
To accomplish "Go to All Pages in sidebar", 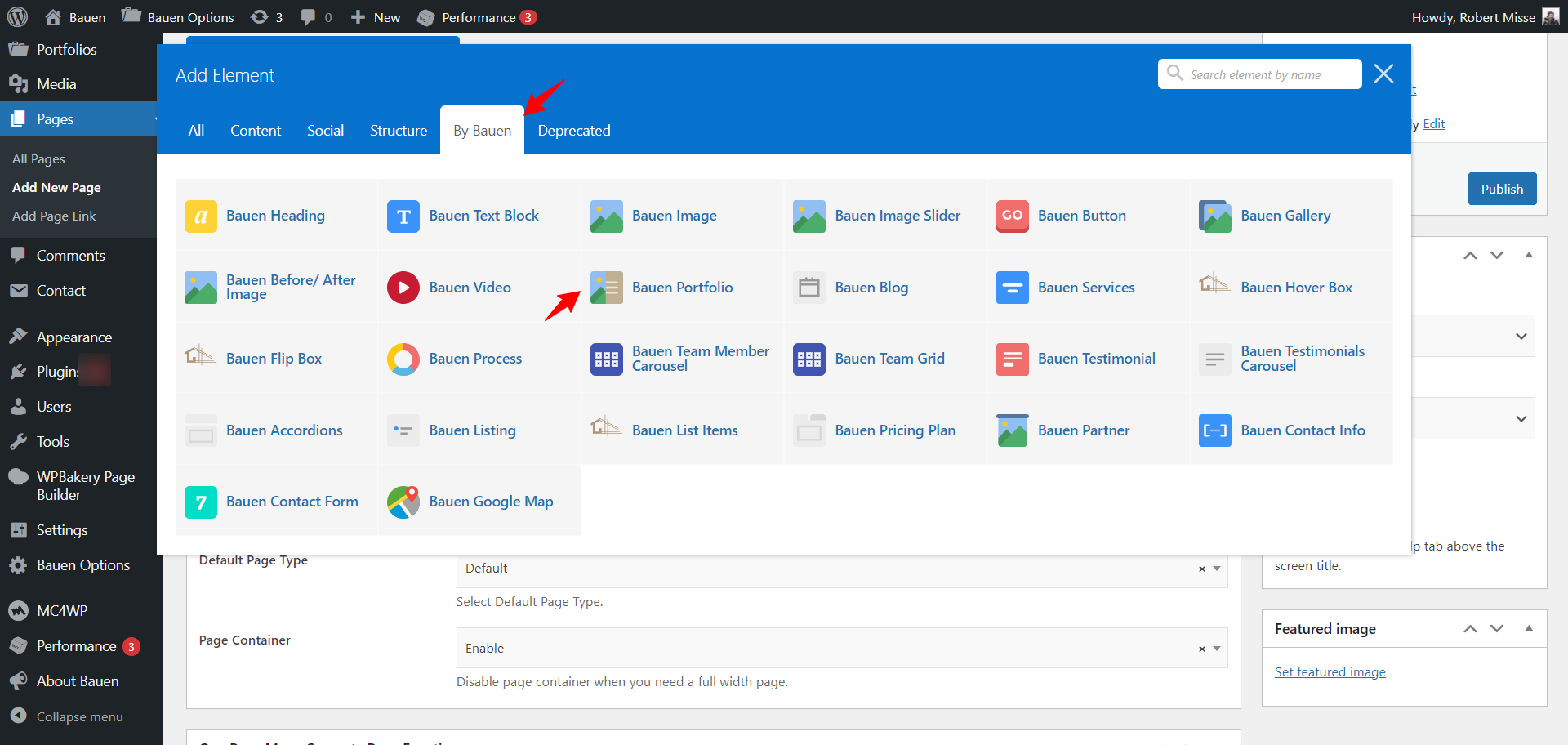I will click(x=38, y=159).
